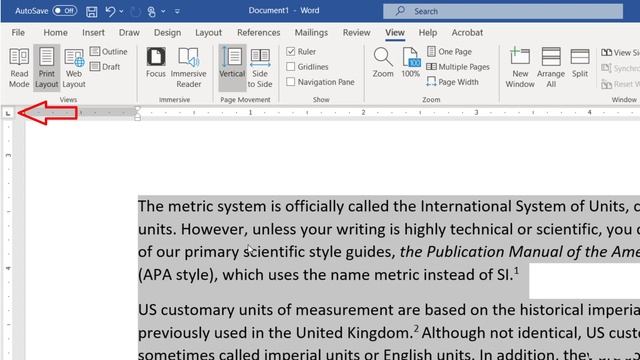Open the Acrobat tab
640x360 pixels.
pos(467,32)
